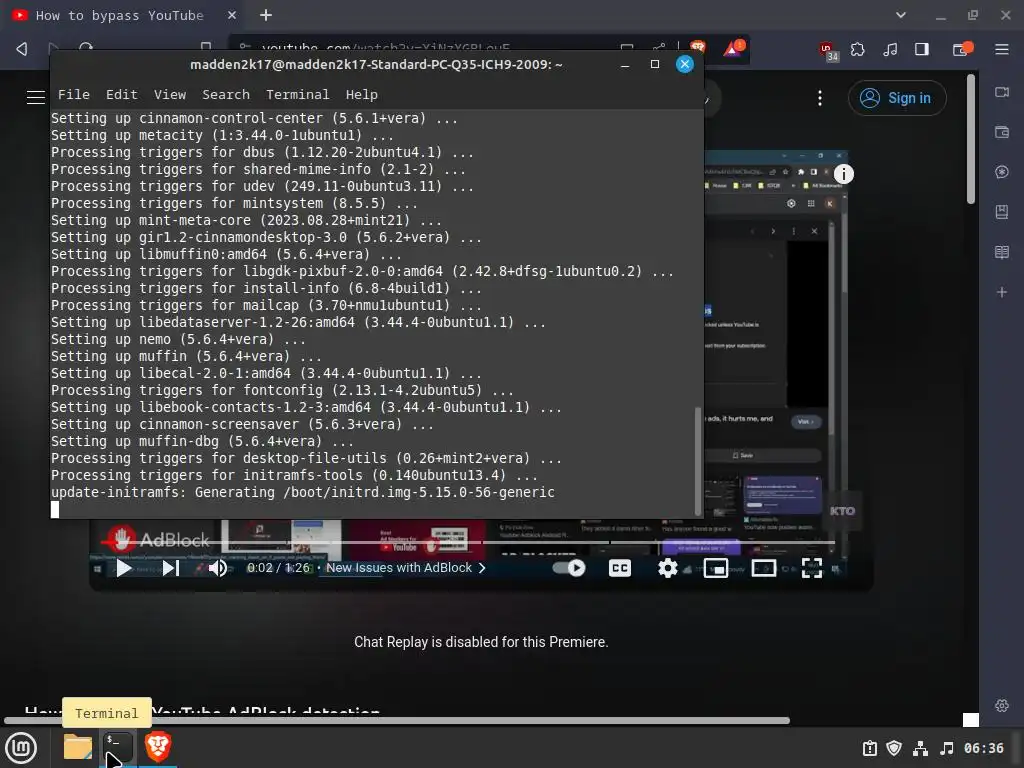Screen dimensions: 1024x768
Task: Reload the page with browser reload icon
Action: [x=86, y=48]
